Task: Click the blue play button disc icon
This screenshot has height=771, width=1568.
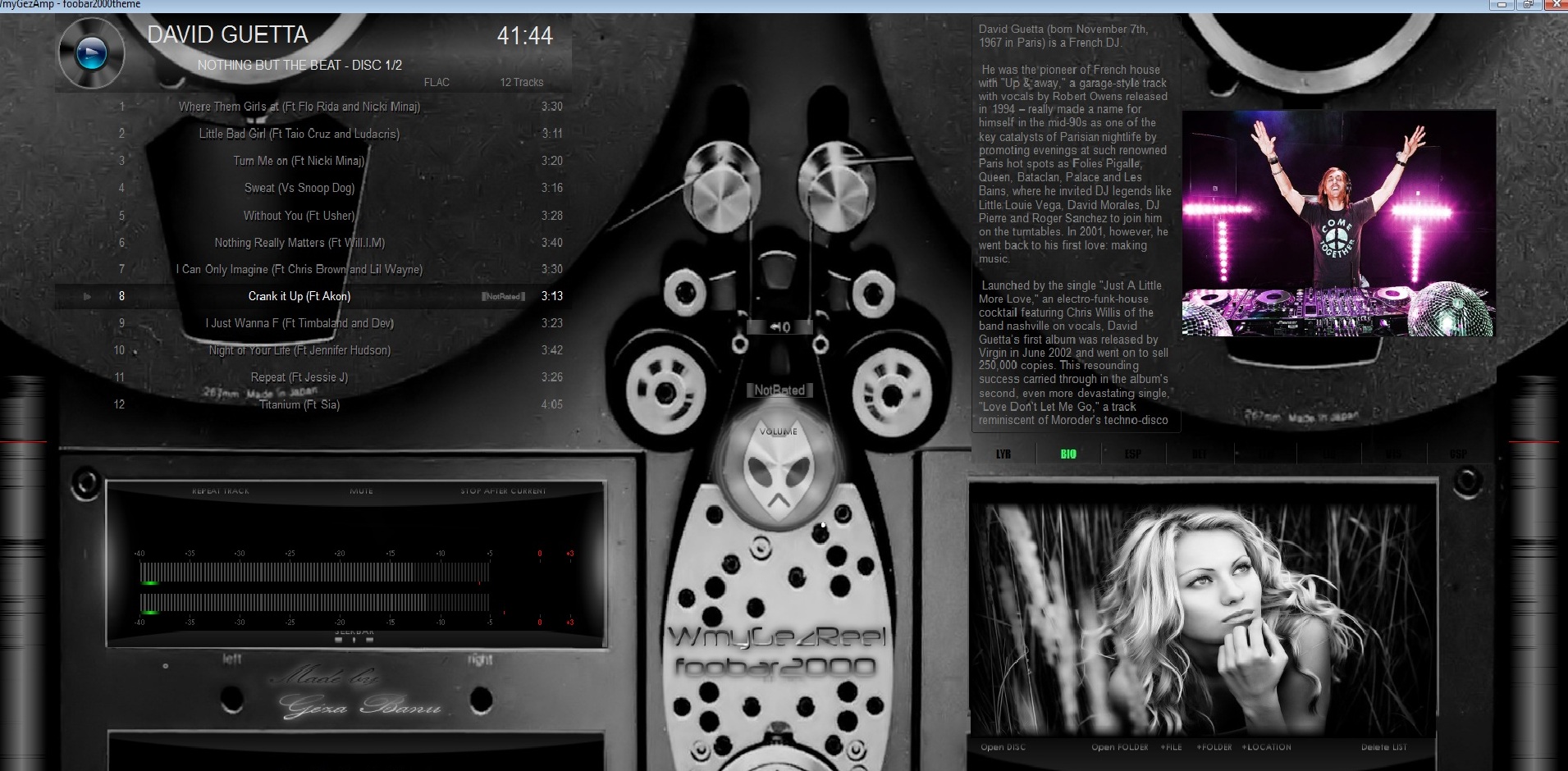Action: click(x=90, y=53)
